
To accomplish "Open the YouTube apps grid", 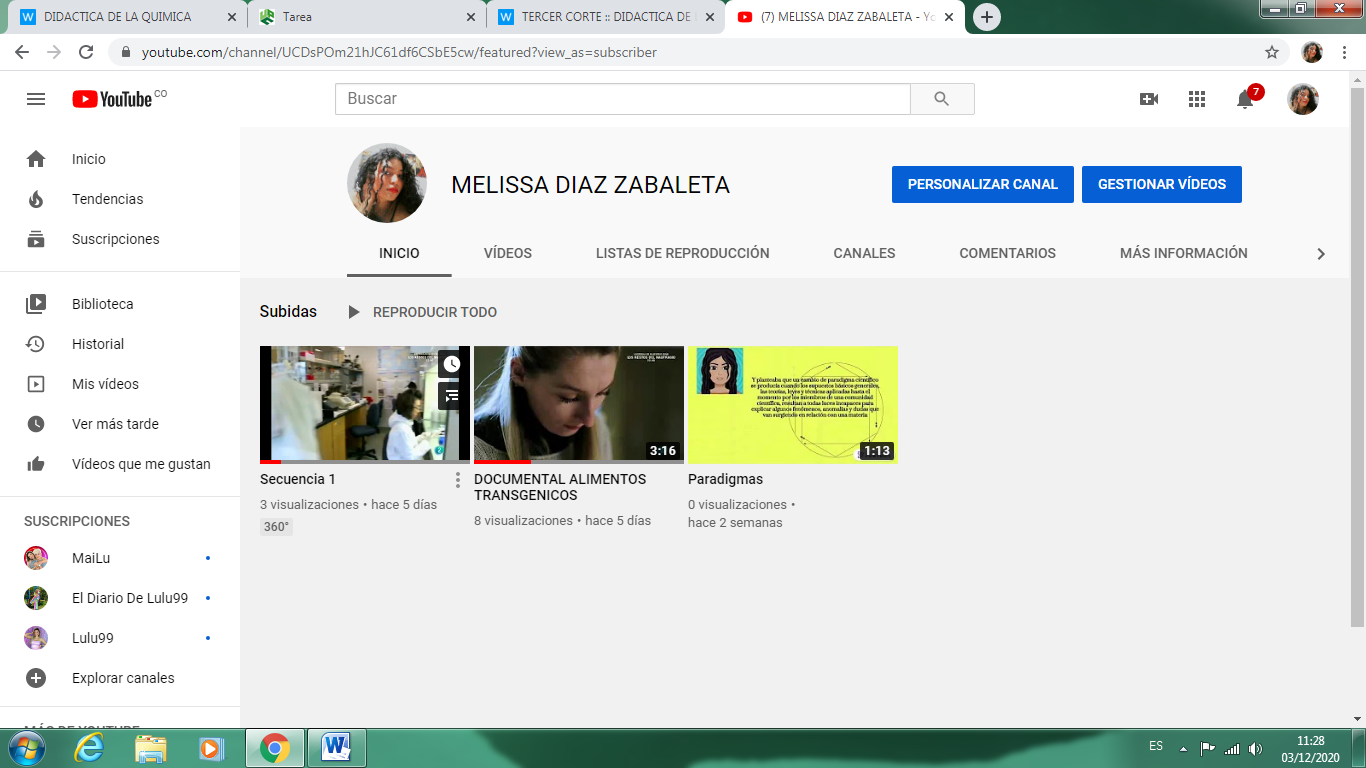I will [1197, 99].
